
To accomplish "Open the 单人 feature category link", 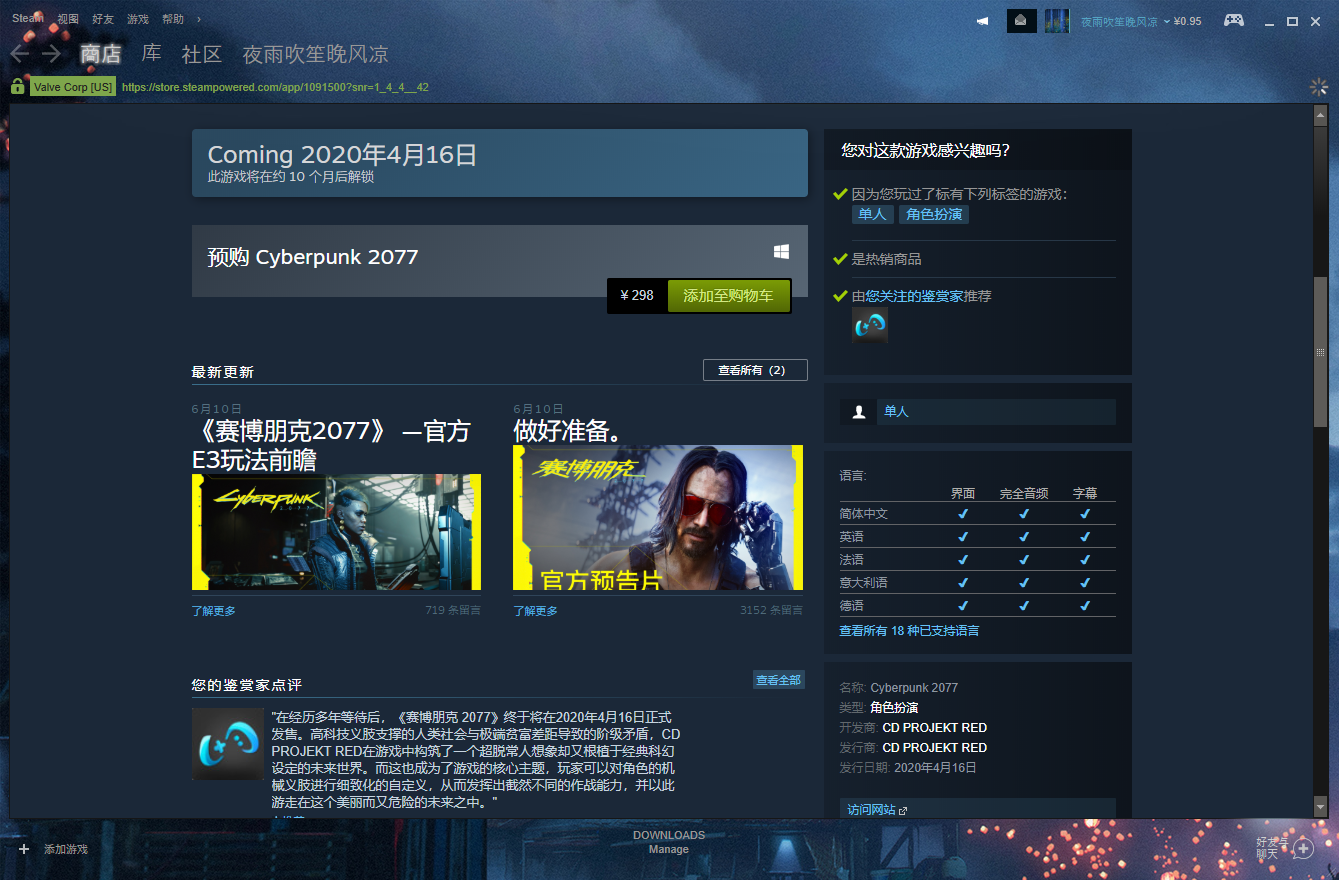I will [996, 412].
